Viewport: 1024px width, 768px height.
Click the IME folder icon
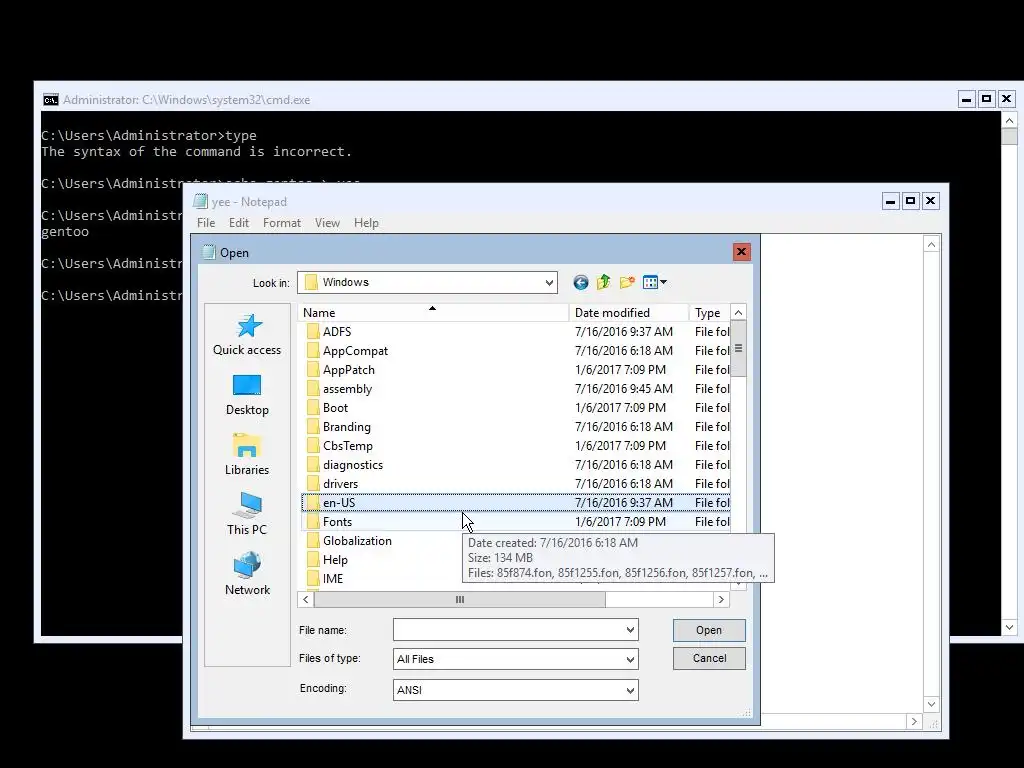[x=313, y=579]
